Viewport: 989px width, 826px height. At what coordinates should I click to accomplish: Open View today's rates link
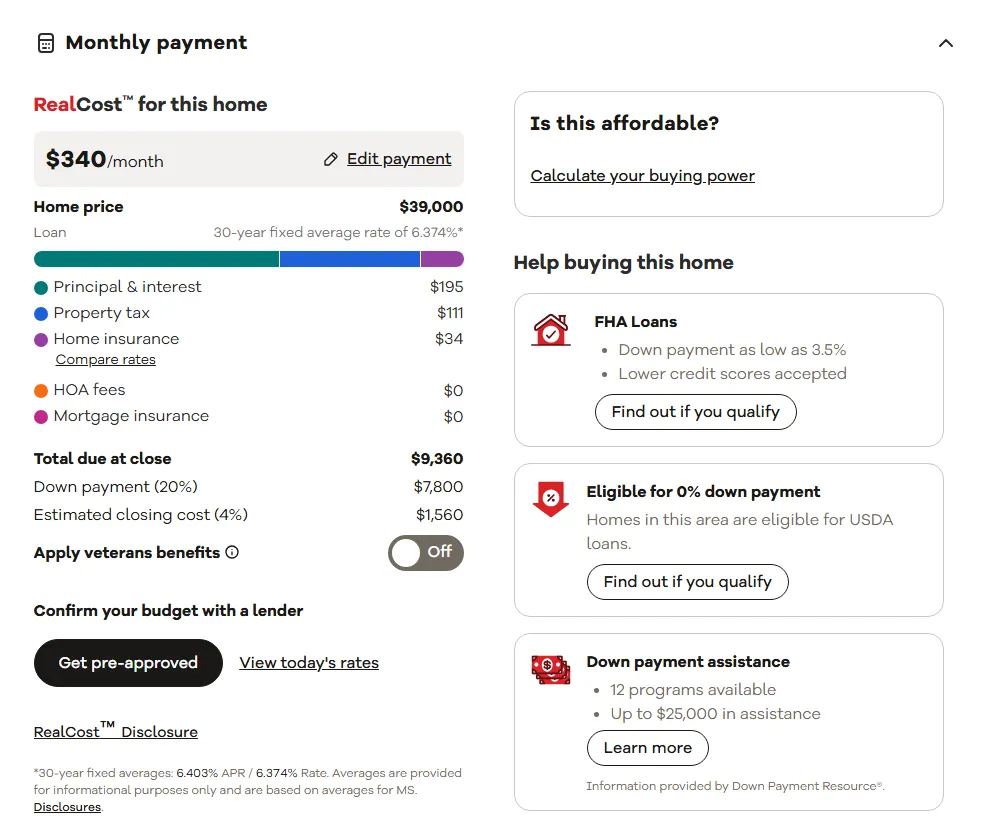309,663
